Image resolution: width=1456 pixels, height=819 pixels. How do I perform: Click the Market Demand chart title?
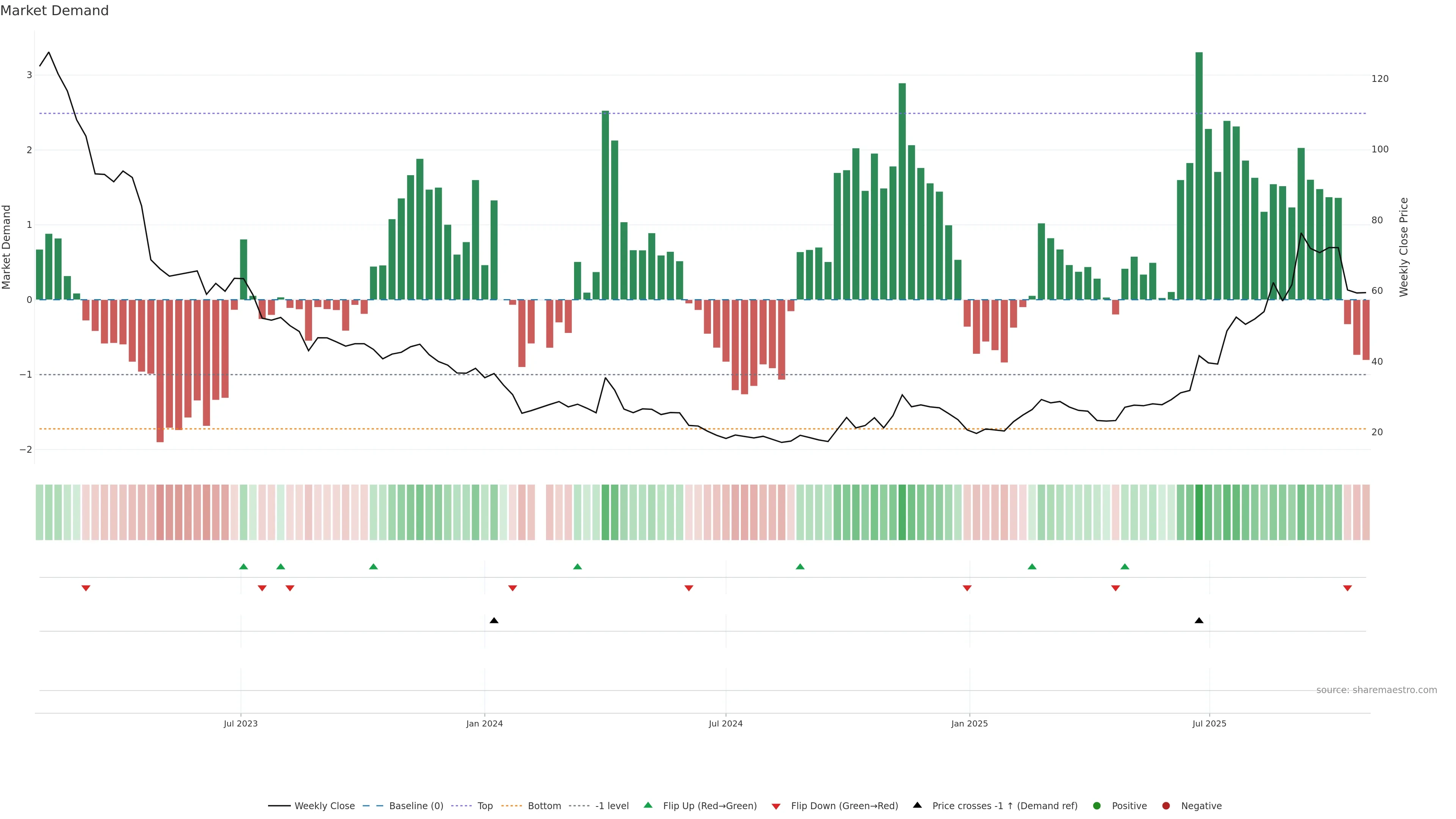coord(54,11)
